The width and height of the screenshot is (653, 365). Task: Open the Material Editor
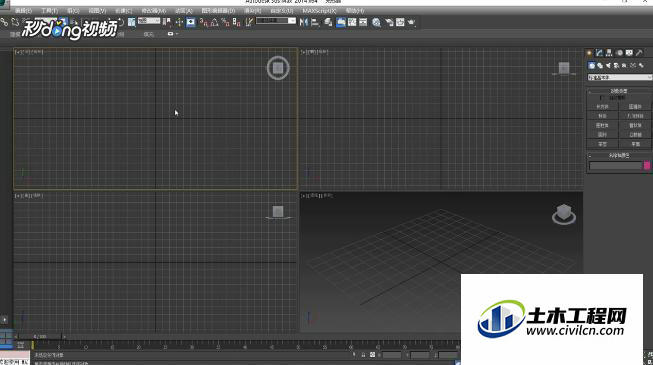tap(376, 22)
